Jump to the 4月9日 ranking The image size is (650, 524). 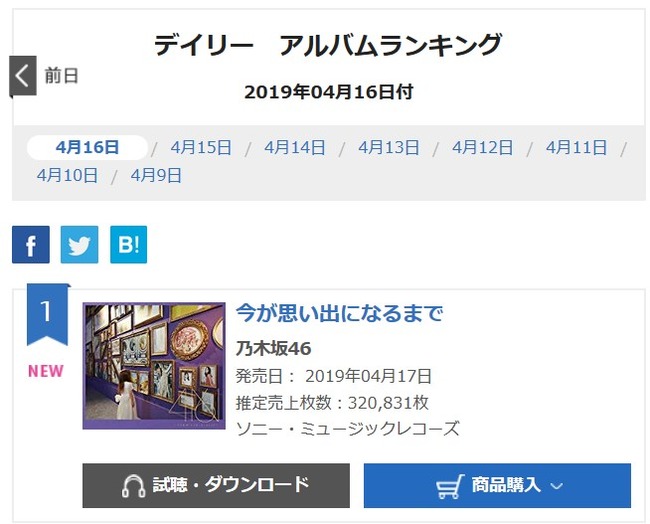(x=156, y=175)
